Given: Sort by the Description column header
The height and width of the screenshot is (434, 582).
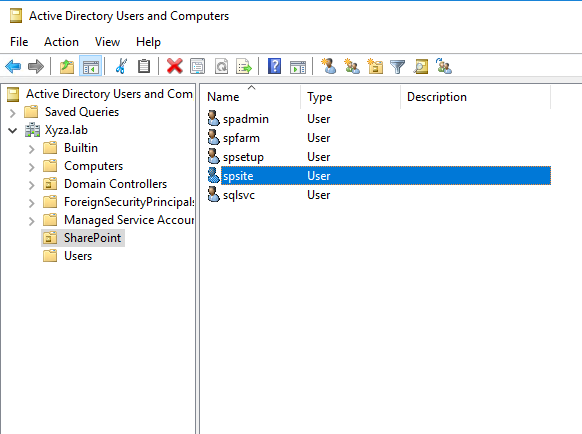Looking at the screenshot, I should [x=475, y=97].
